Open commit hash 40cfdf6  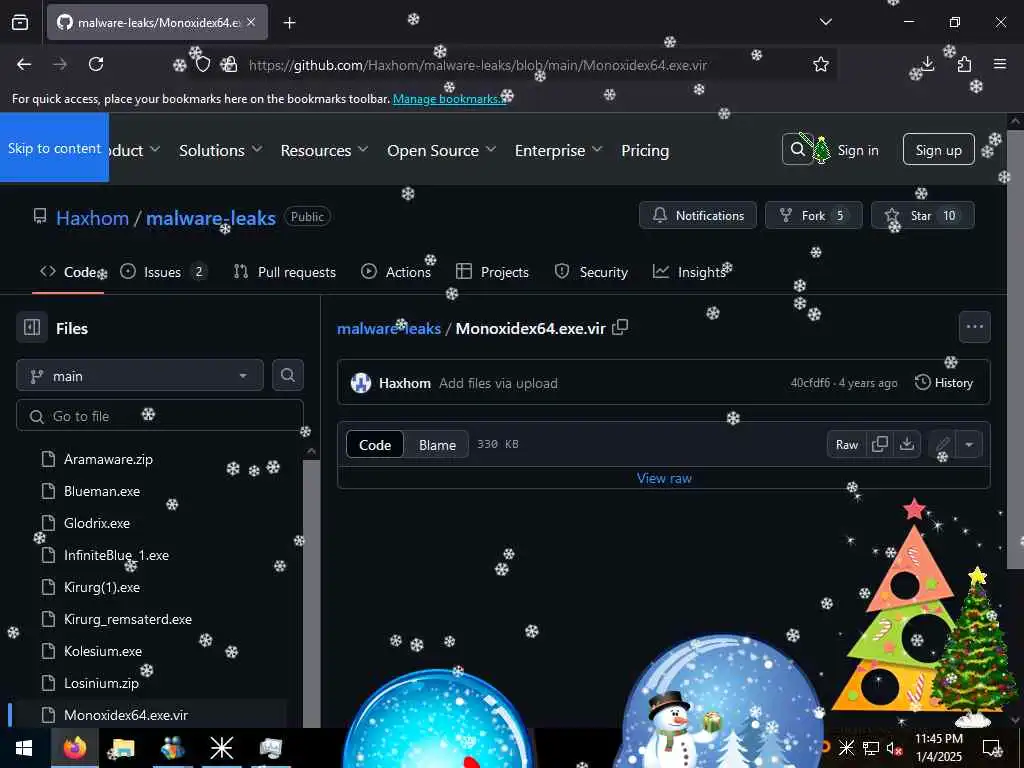(810, 383)
